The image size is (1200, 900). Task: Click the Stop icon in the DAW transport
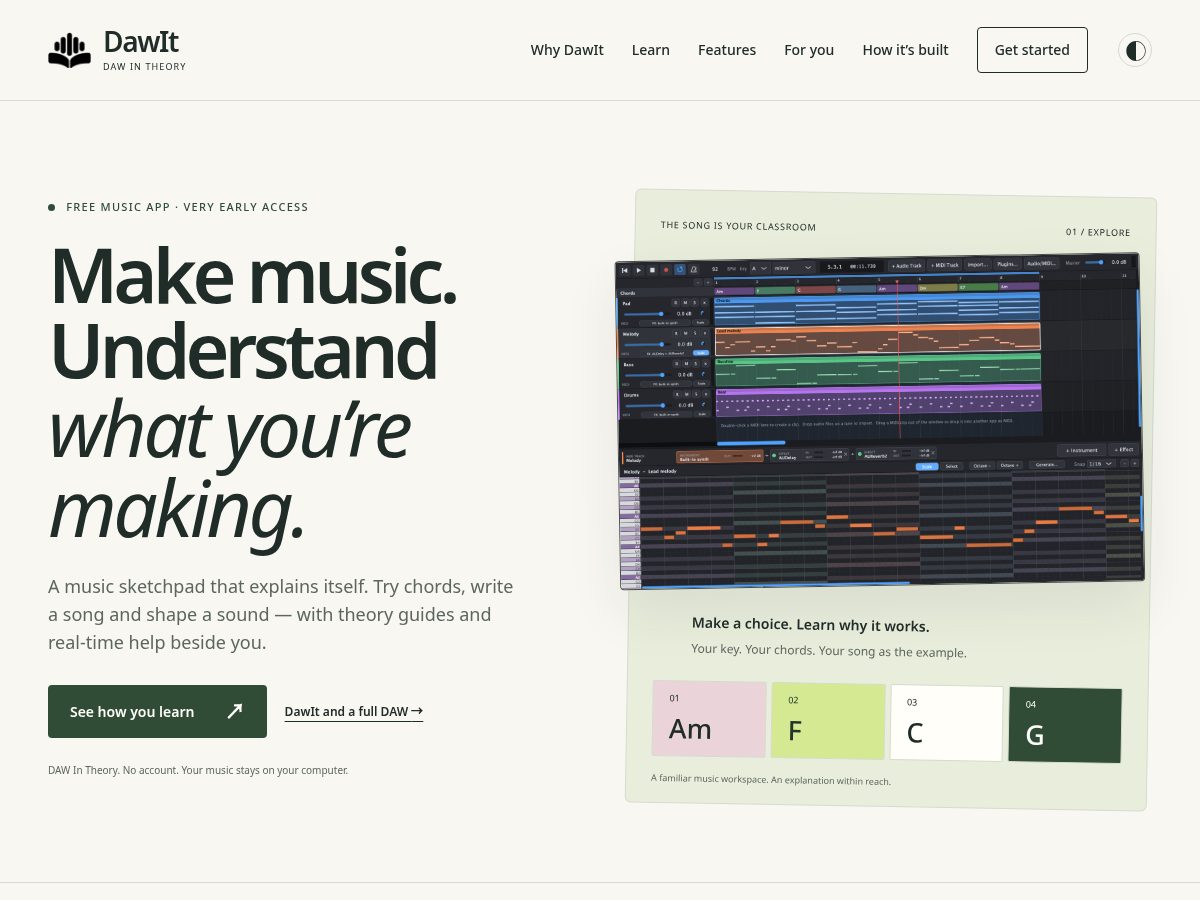click(652, 270)
